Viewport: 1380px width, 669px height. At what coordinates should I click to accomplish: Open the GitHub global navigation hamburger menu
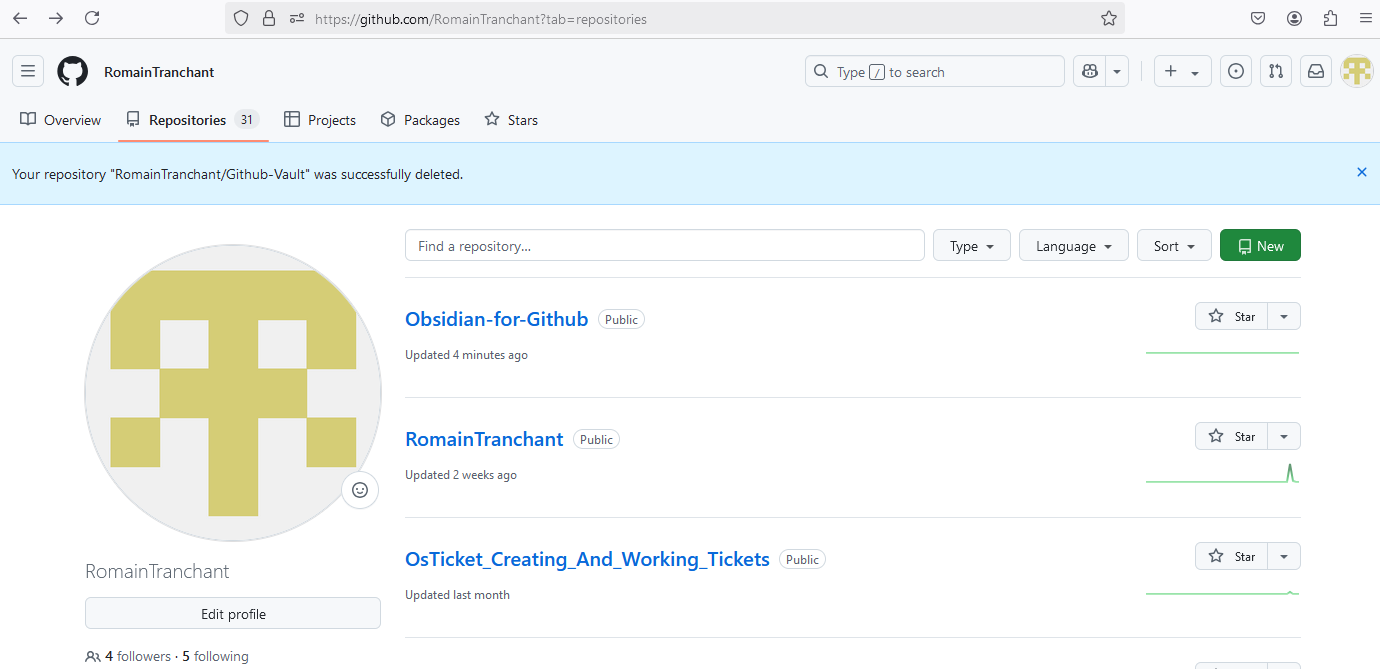[x=27, y=70]
